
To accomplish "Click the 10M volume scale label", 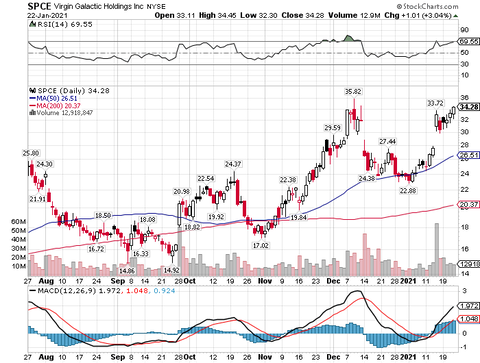I will pyautogui.click(x=19, y=266).
